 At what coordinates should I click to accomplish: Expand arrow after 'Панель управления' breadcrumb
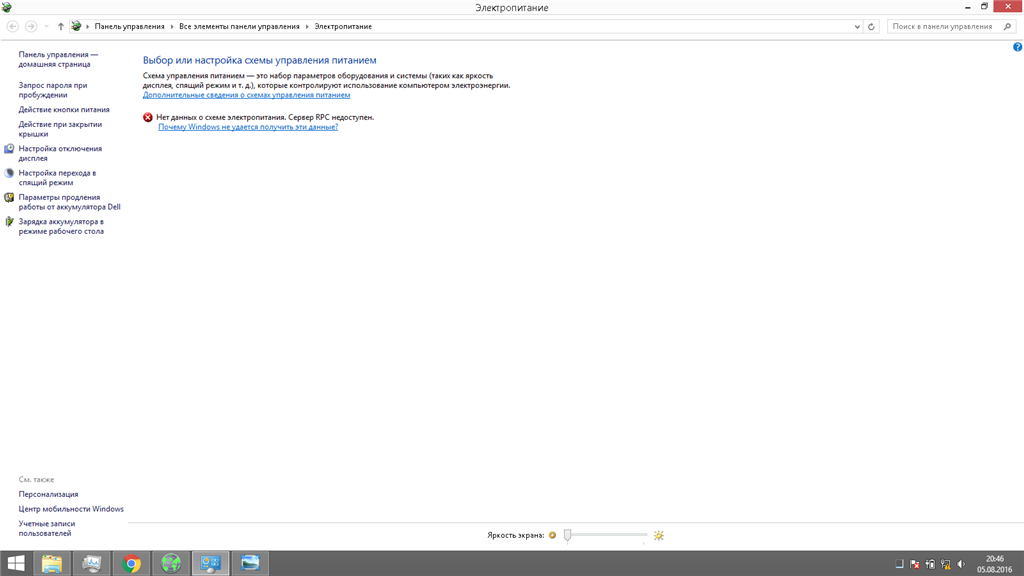click(172, 27)
